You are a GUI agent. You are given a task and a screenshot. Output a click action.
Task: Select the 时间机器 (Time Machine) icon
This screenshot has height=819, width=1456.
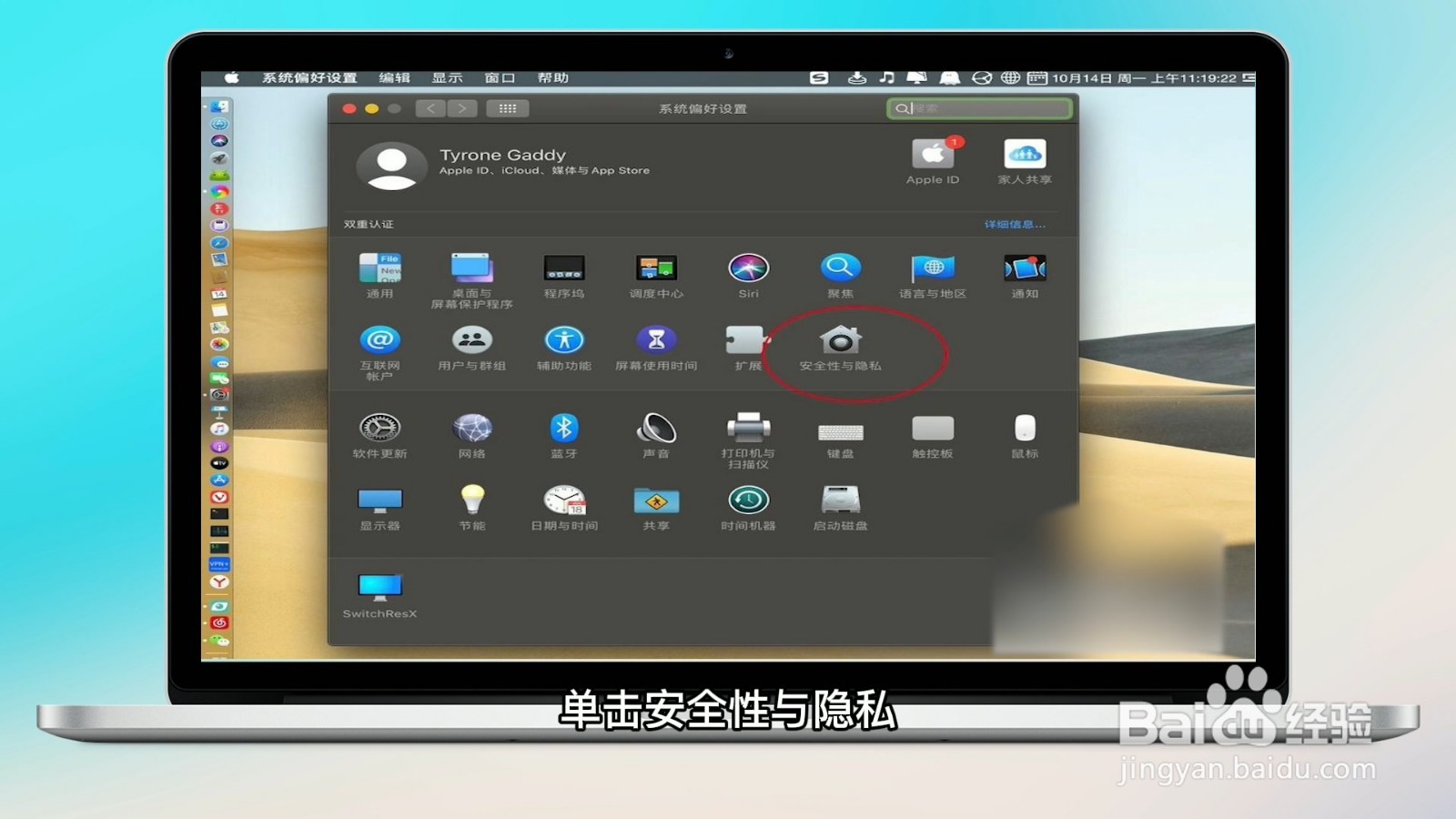click(x=748, y=503)
